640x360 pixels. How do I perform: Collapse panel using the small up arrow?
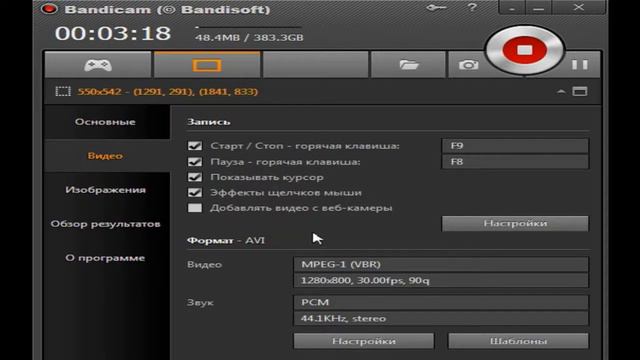561,91
